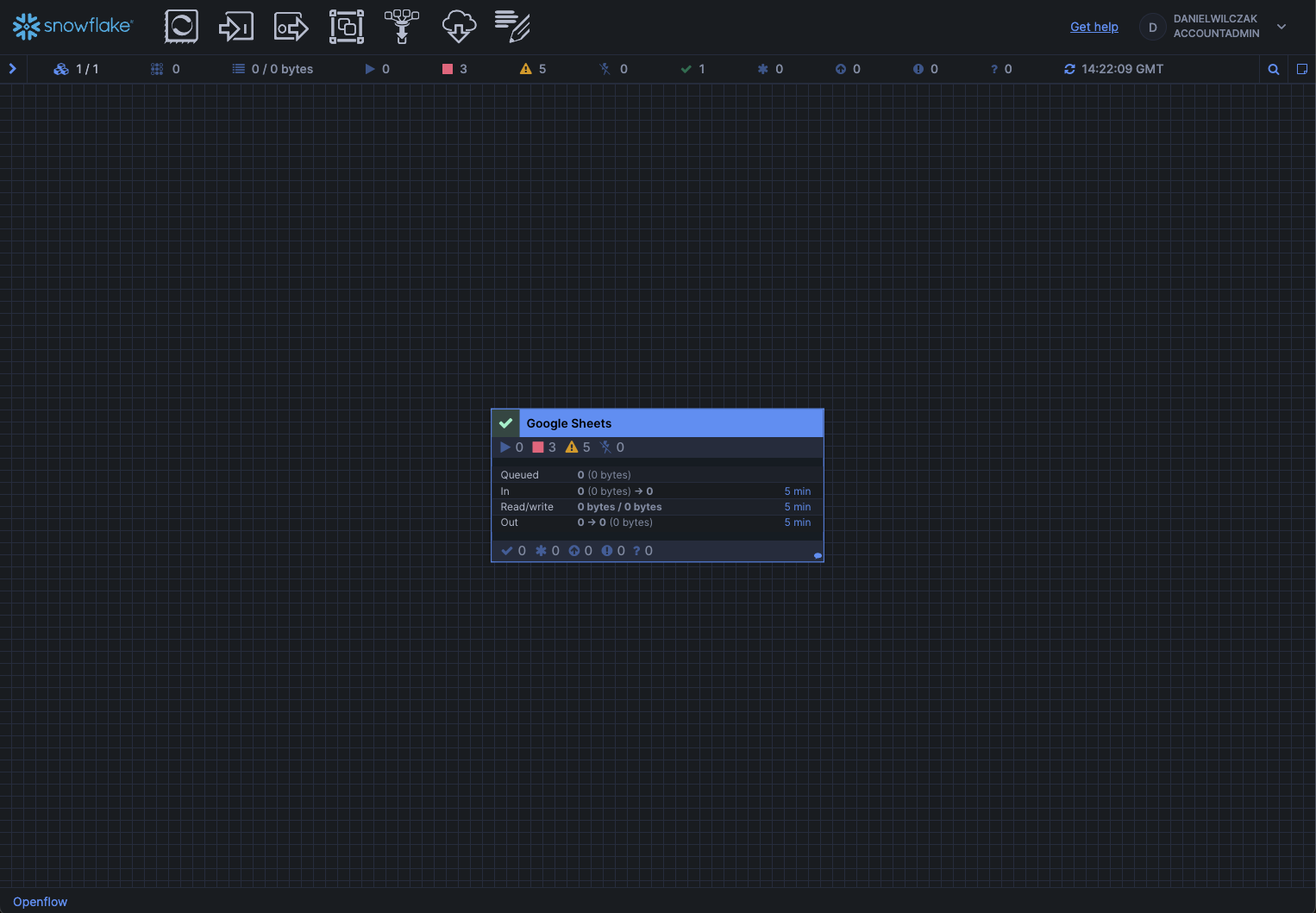The height and width of the screenshot is (913, 1316).
Task: Expand the left side panel chevron
Action: click(13, 69)
